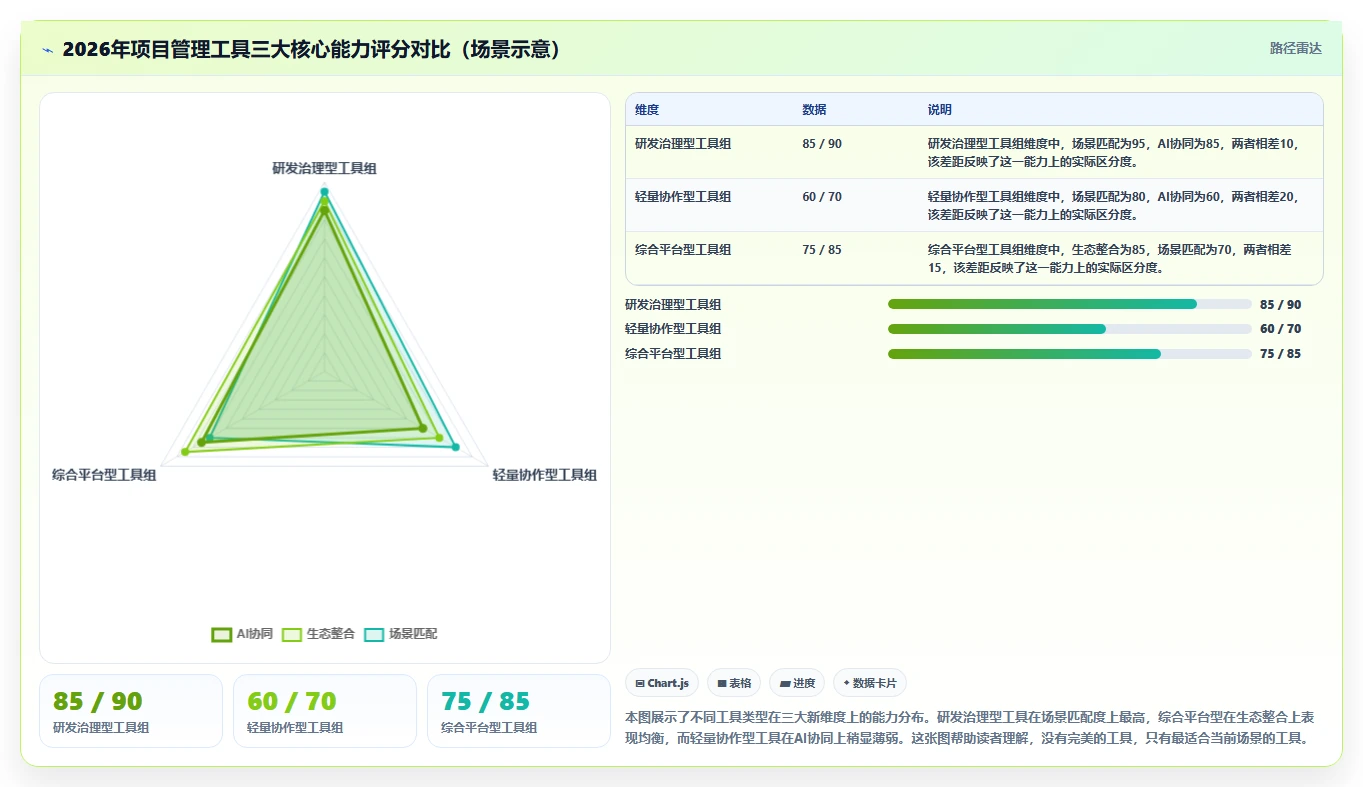Open the 85 / 90 data card
1363x787 pixels.
pos(131,711)
